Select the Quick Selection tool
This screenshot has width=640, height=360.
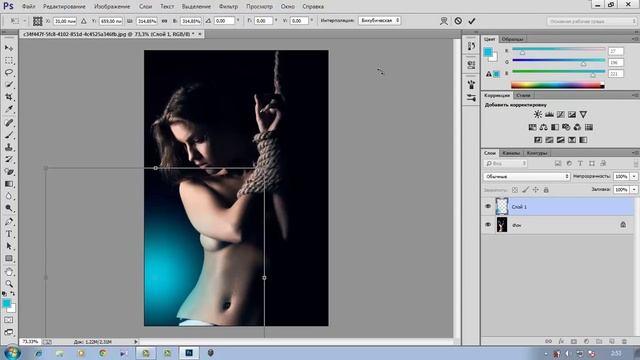click(x=9, y=85)
